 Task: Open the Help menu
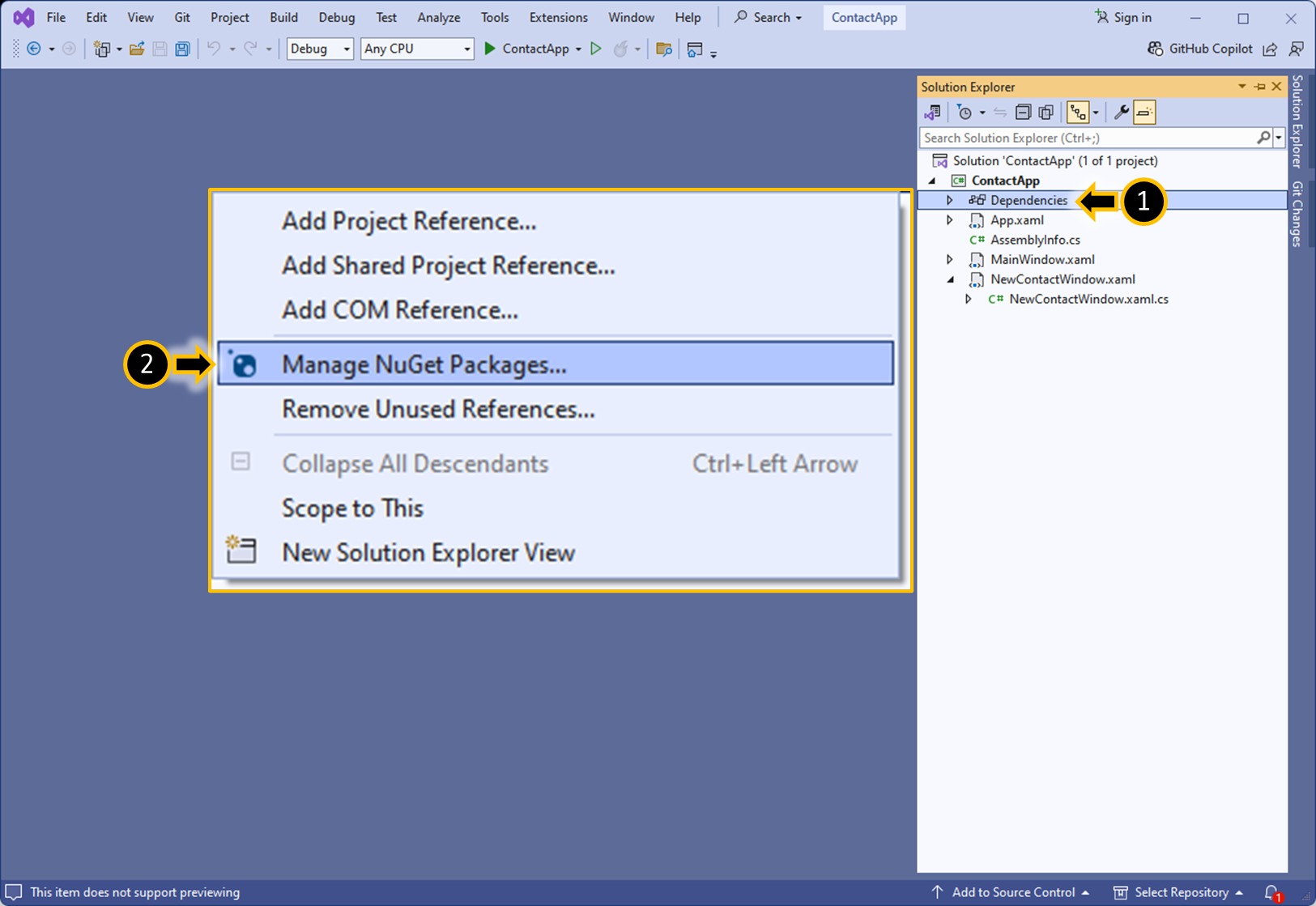pos(688,17)
